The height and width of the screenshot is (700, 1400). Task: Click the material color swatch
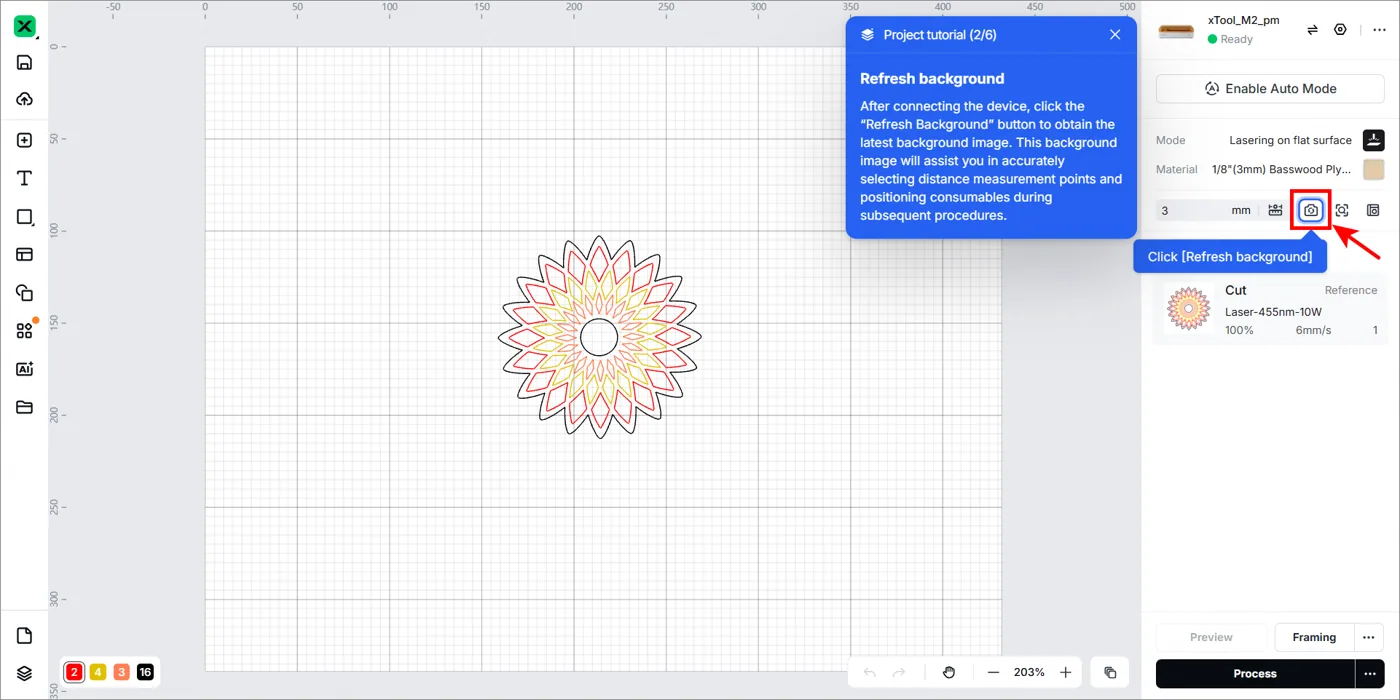click(x=1374, y=169)
